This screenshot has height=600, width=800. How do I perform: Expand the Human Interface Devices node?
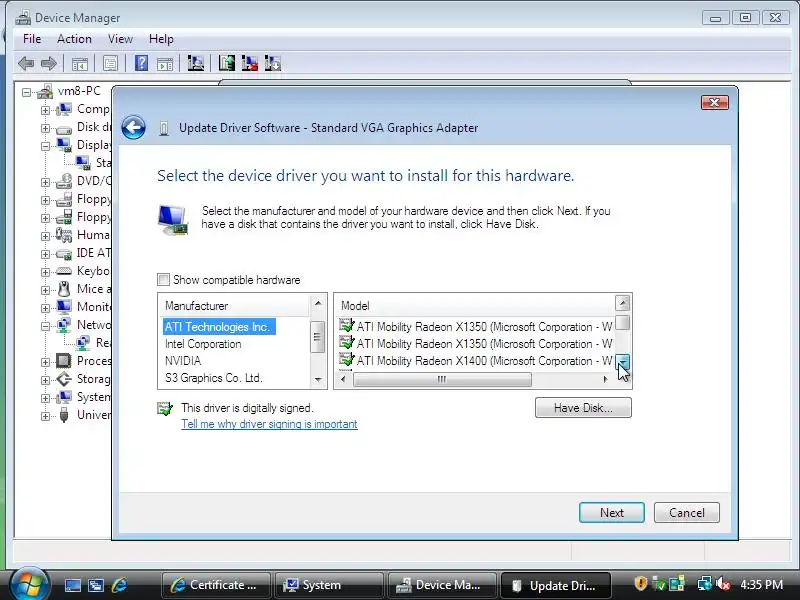[x=45, y=236]
